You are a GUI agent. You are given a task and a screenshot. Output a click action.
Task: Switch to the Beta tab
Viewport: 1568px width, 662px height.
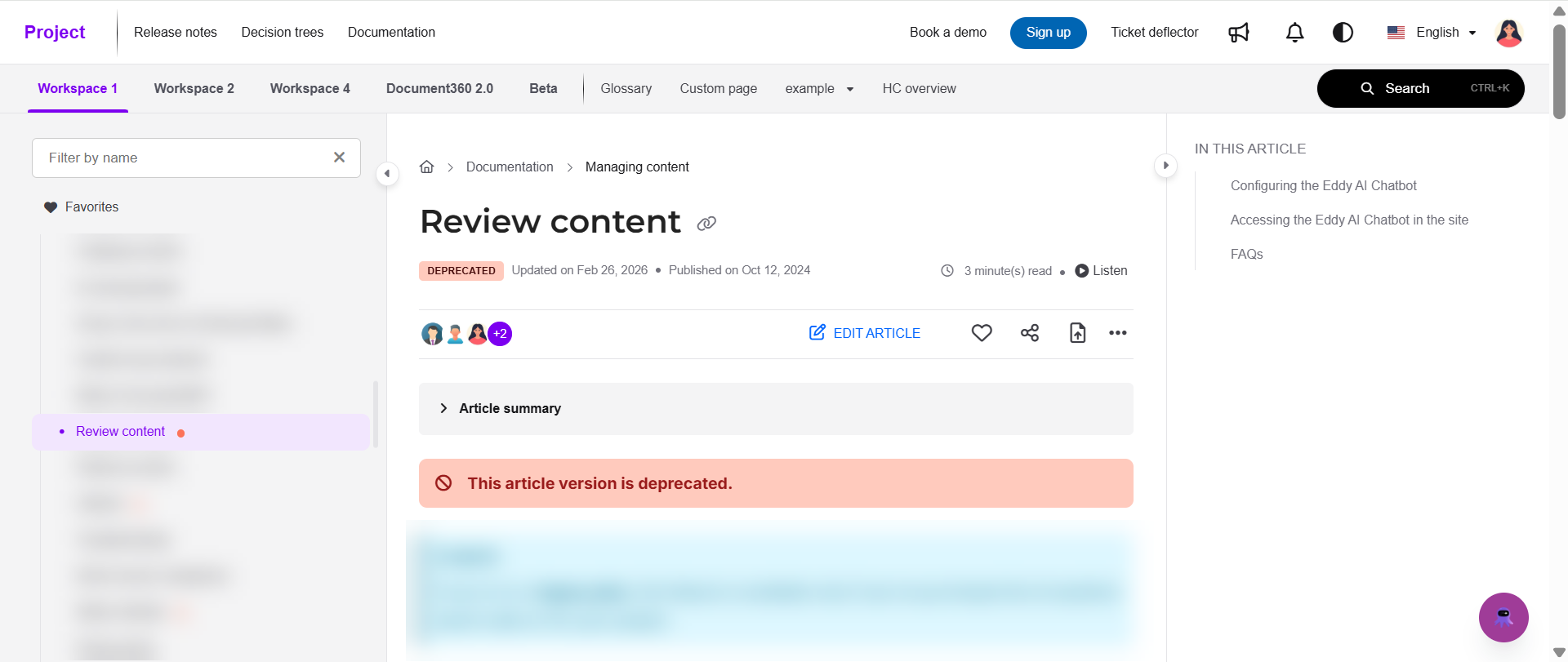coord(543,88)
